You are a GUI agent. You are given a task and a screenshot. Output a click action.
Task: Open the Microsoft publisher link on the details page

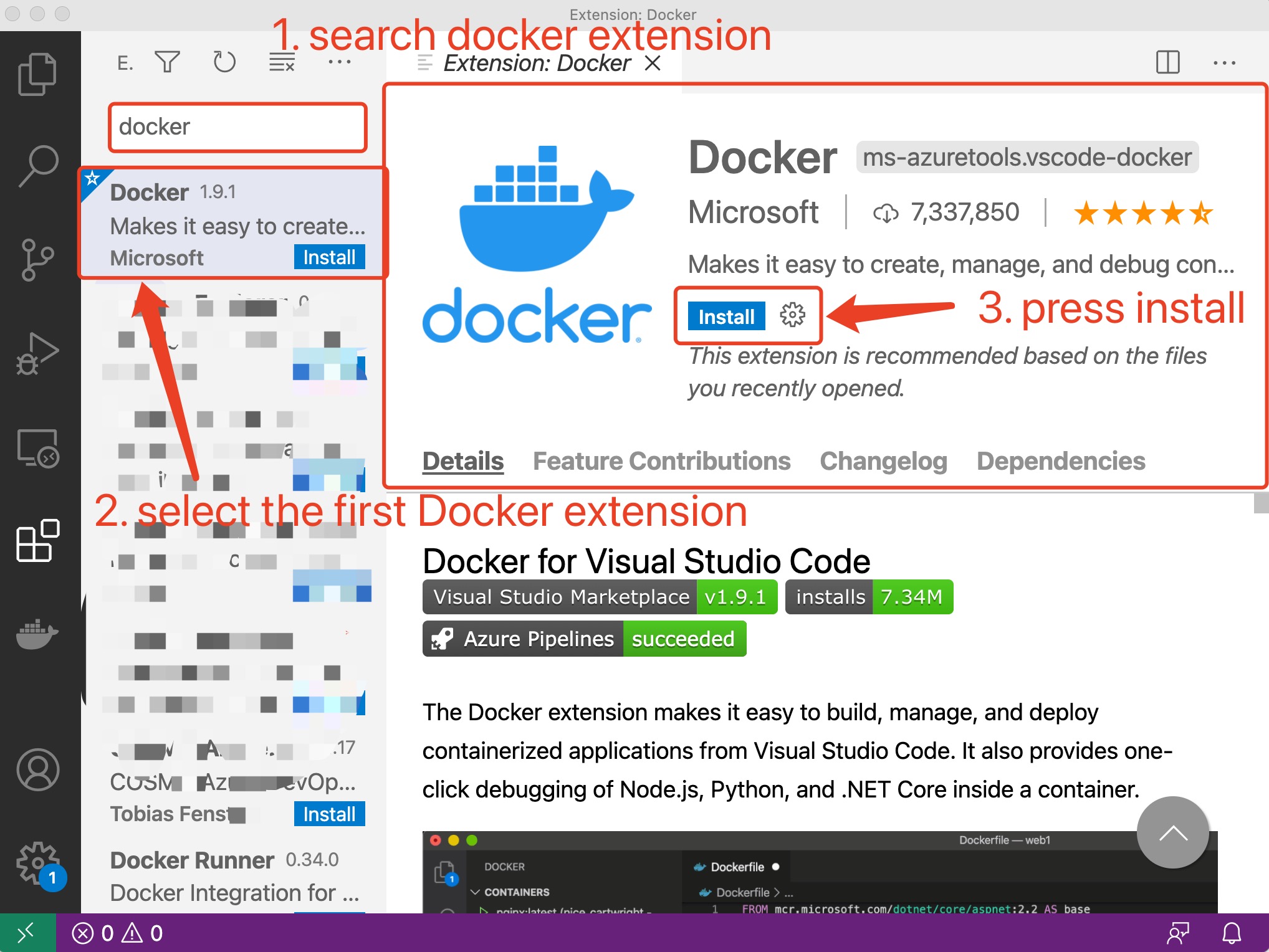[x=753, y=212]
